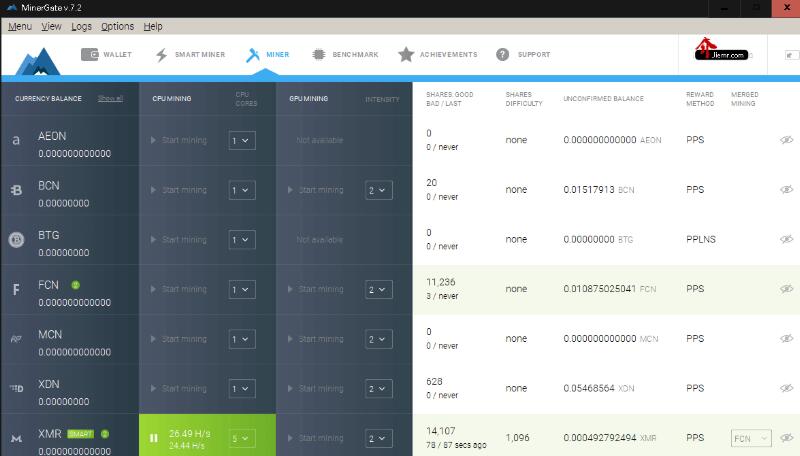Open the View menu
Viewport: 800px width, 456px height.
[51, 27]
